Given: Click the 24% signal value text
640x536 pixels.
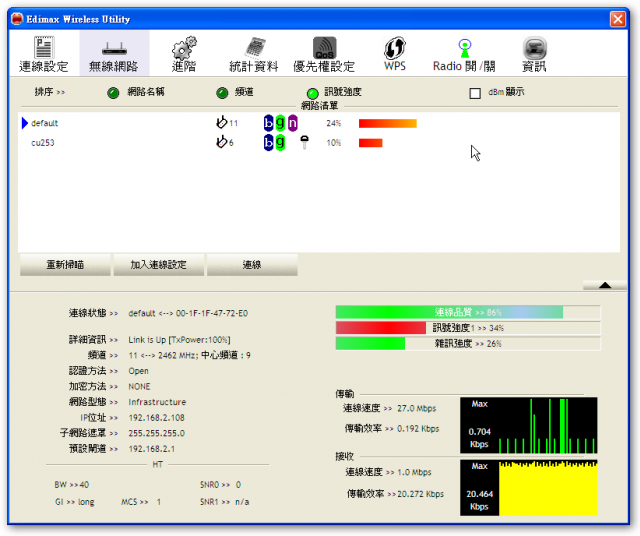Looking at the screenshot, I should pos(333,123).
